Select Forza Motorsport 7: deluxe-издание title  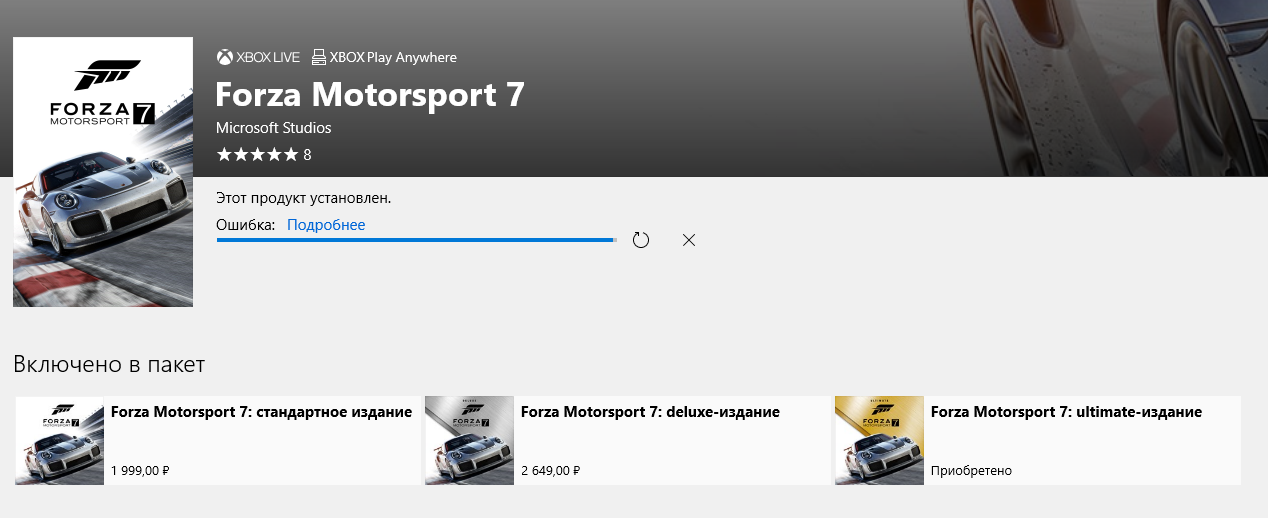click(650, 412)
